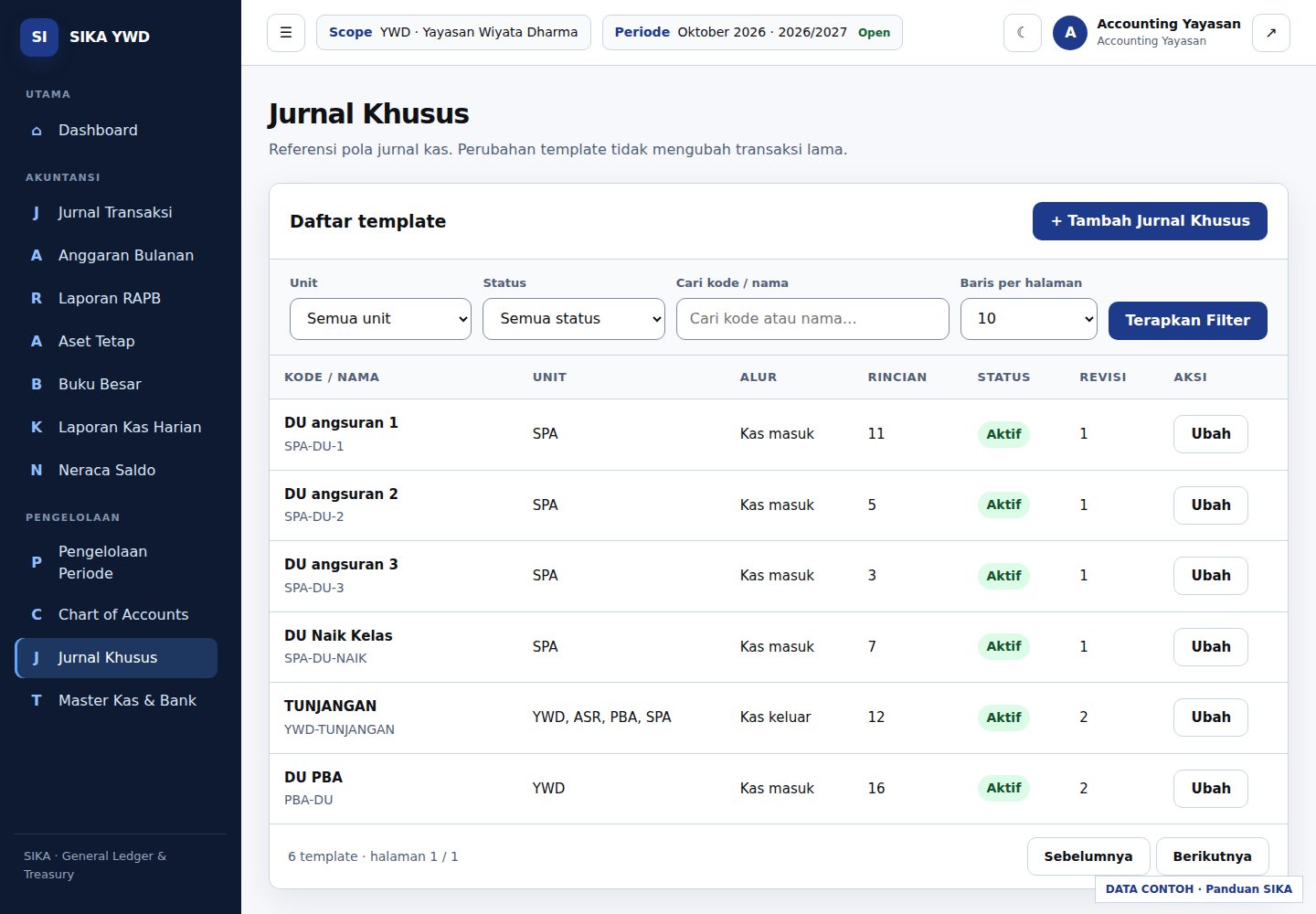Click the Kas keluar cell
1316x914 pixels.
[x=775, y=717]
